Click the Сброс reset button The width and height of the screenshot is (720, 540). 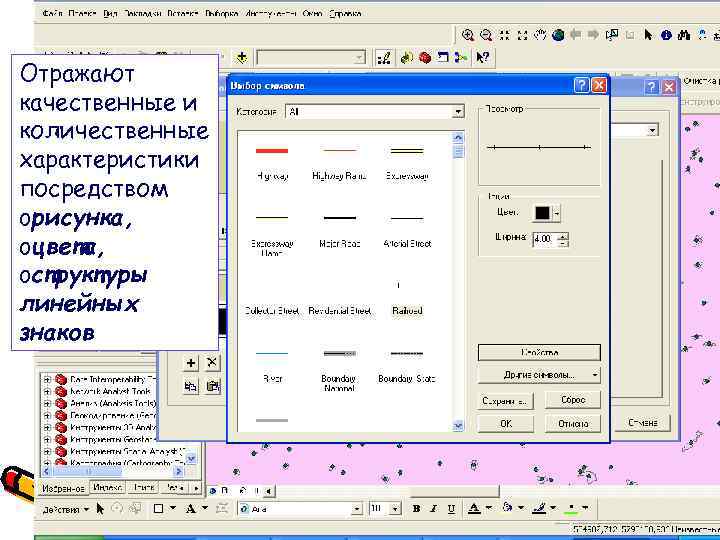click(x=573, y=400)
